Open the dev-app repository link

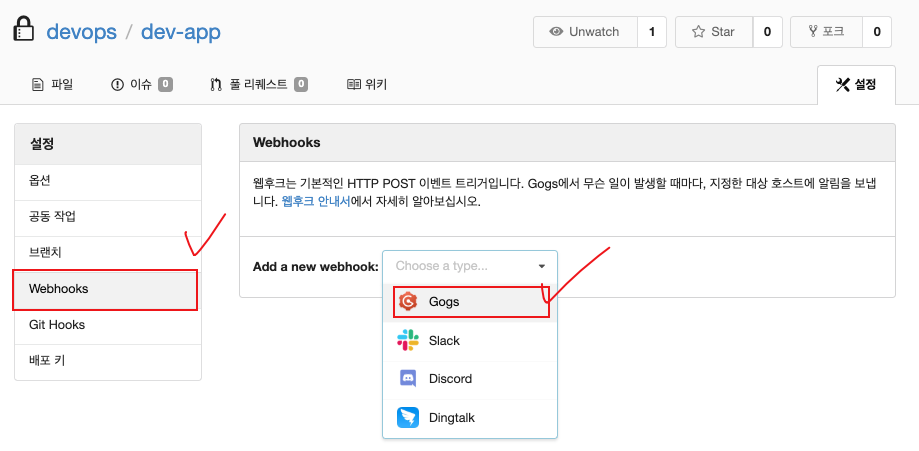click(x=181, y=32)
